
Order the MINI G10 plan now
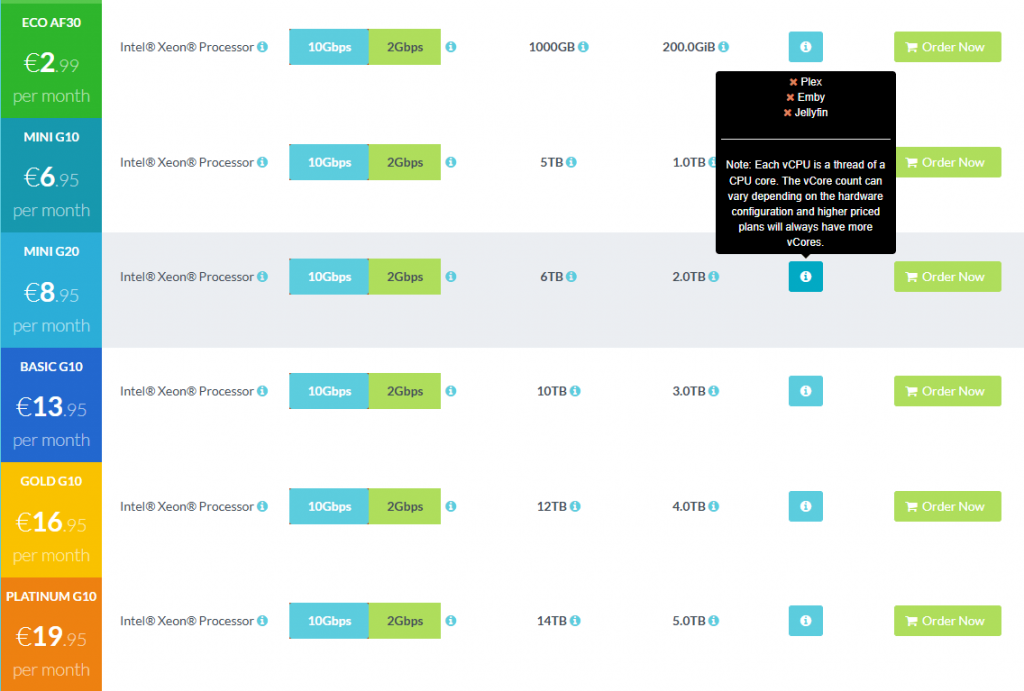pyautogui.click(x=948, y=162)
